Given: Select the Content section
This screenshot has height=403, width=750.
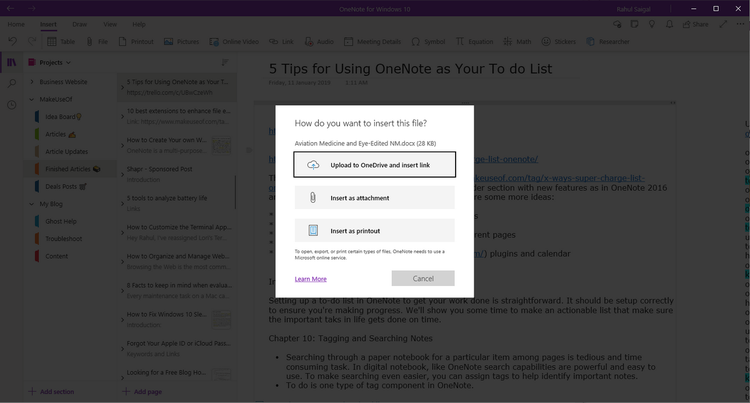Looking at the screenshot, I should tap(72, 256).
